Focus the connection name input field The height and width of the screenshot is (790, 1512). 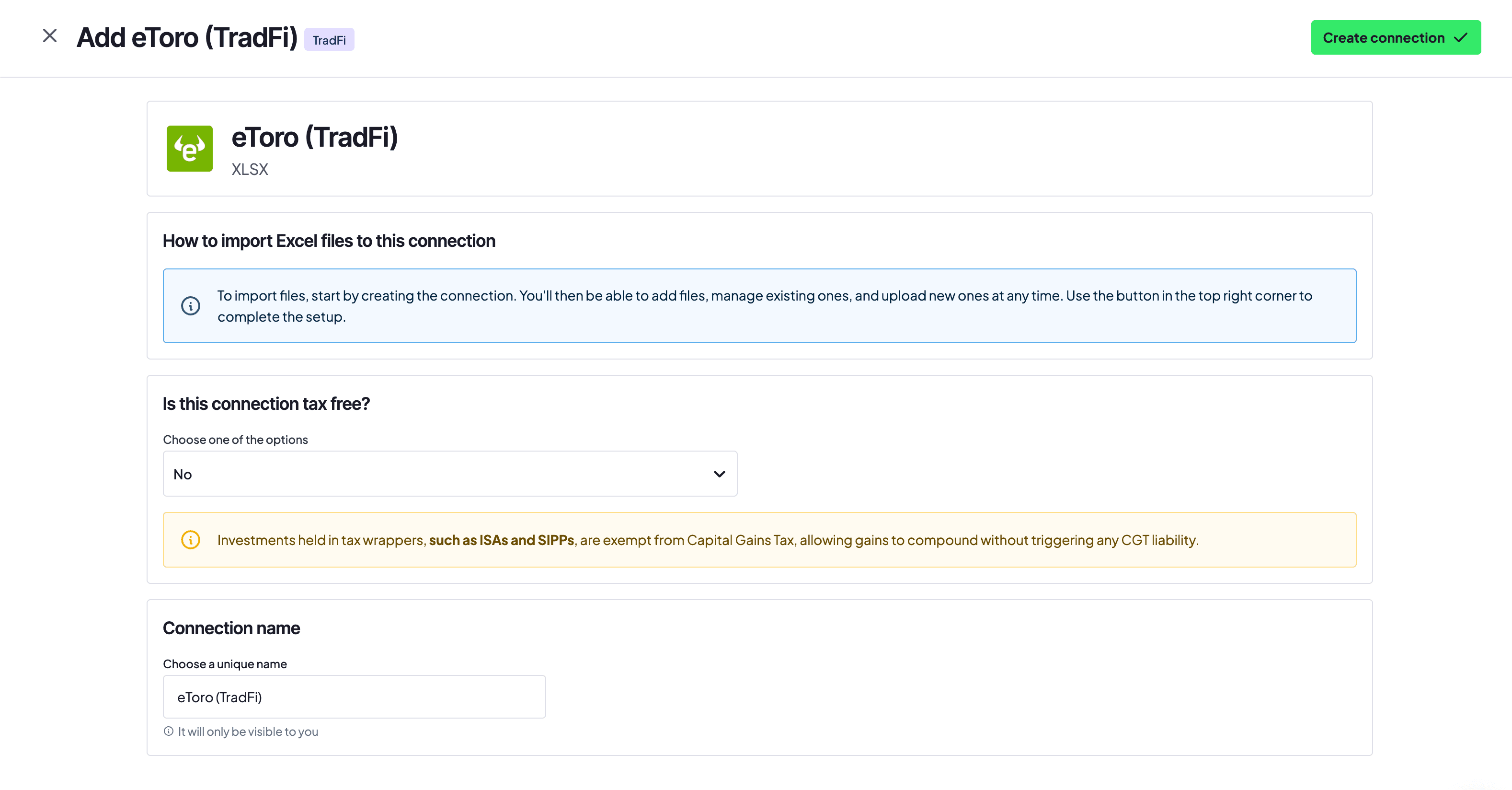[355, 697]
